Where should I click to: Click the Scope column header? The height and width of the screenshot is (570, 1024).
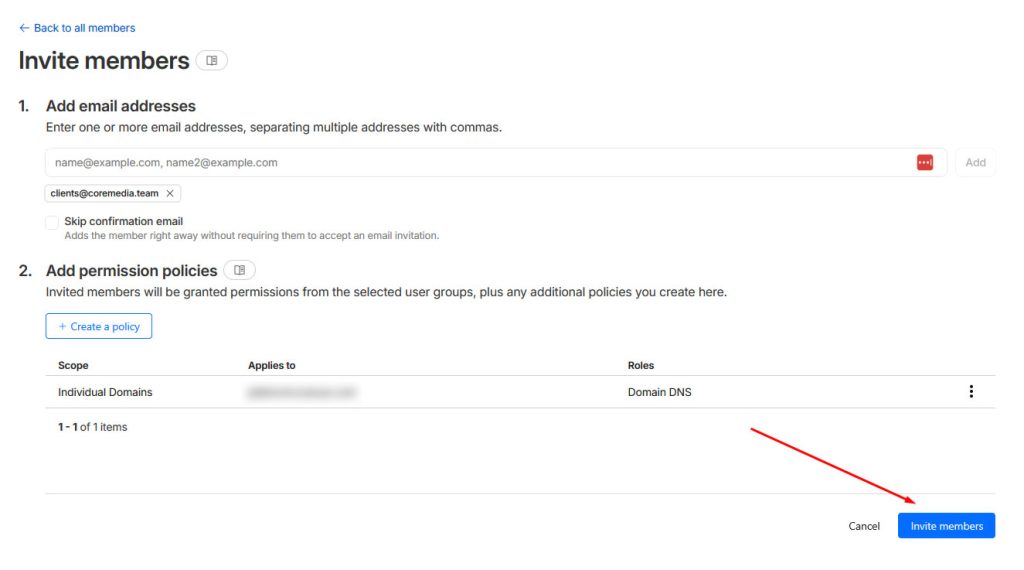click(73, 366)
